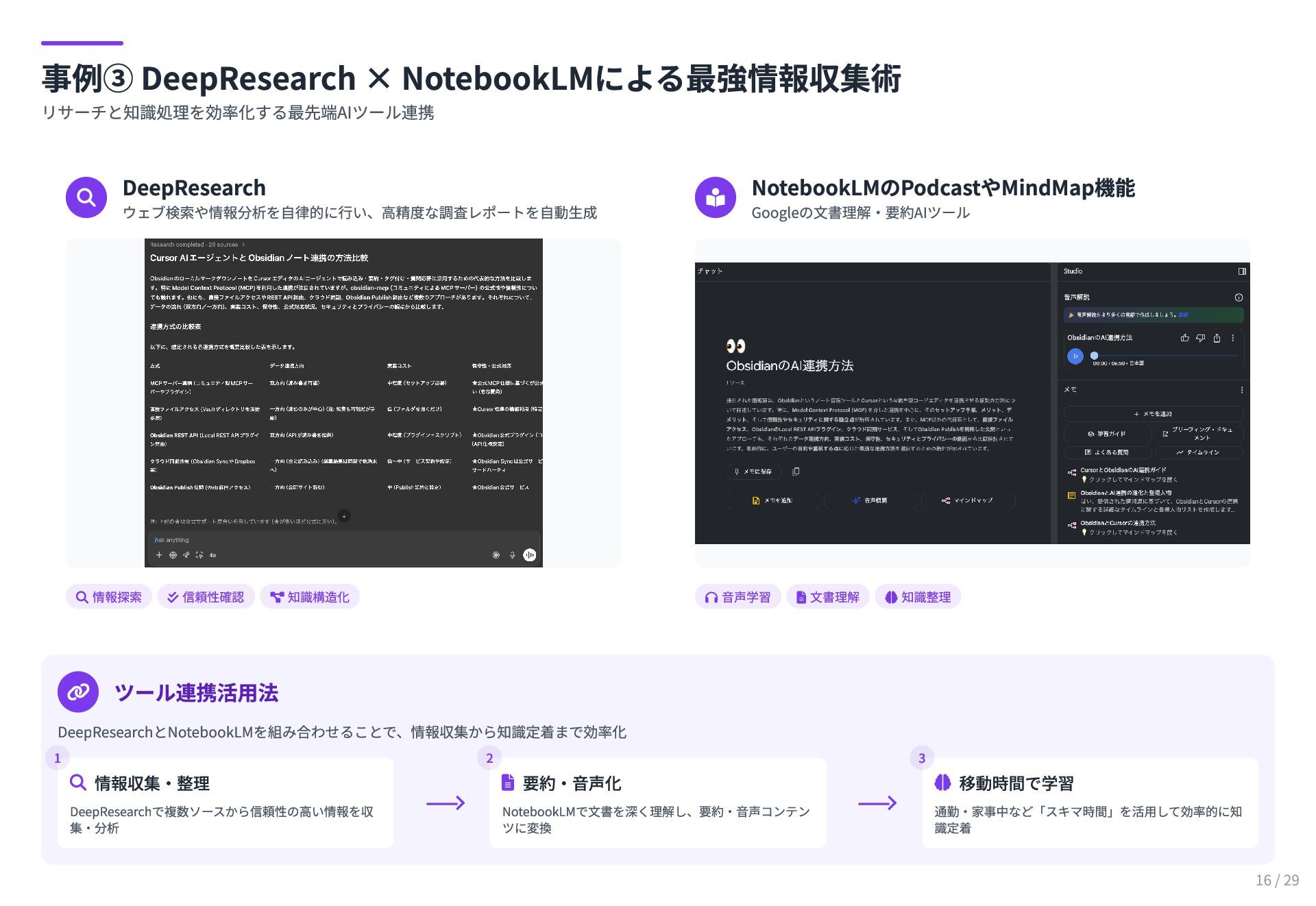Click the record circle icon in ChatGPT input
The image size is (1316, 906).
(496, 555)
